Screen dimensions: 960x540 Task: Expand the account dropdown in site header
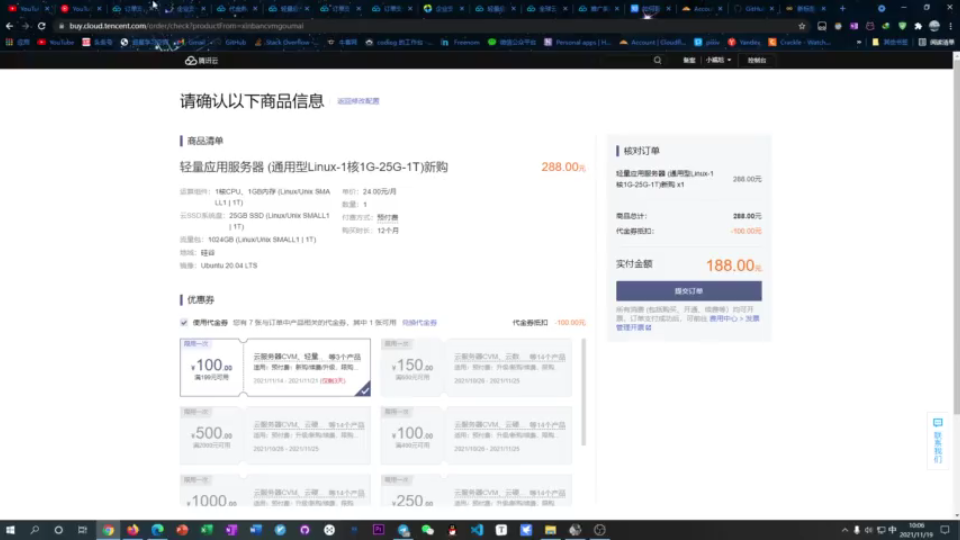(x=718, y=60)
